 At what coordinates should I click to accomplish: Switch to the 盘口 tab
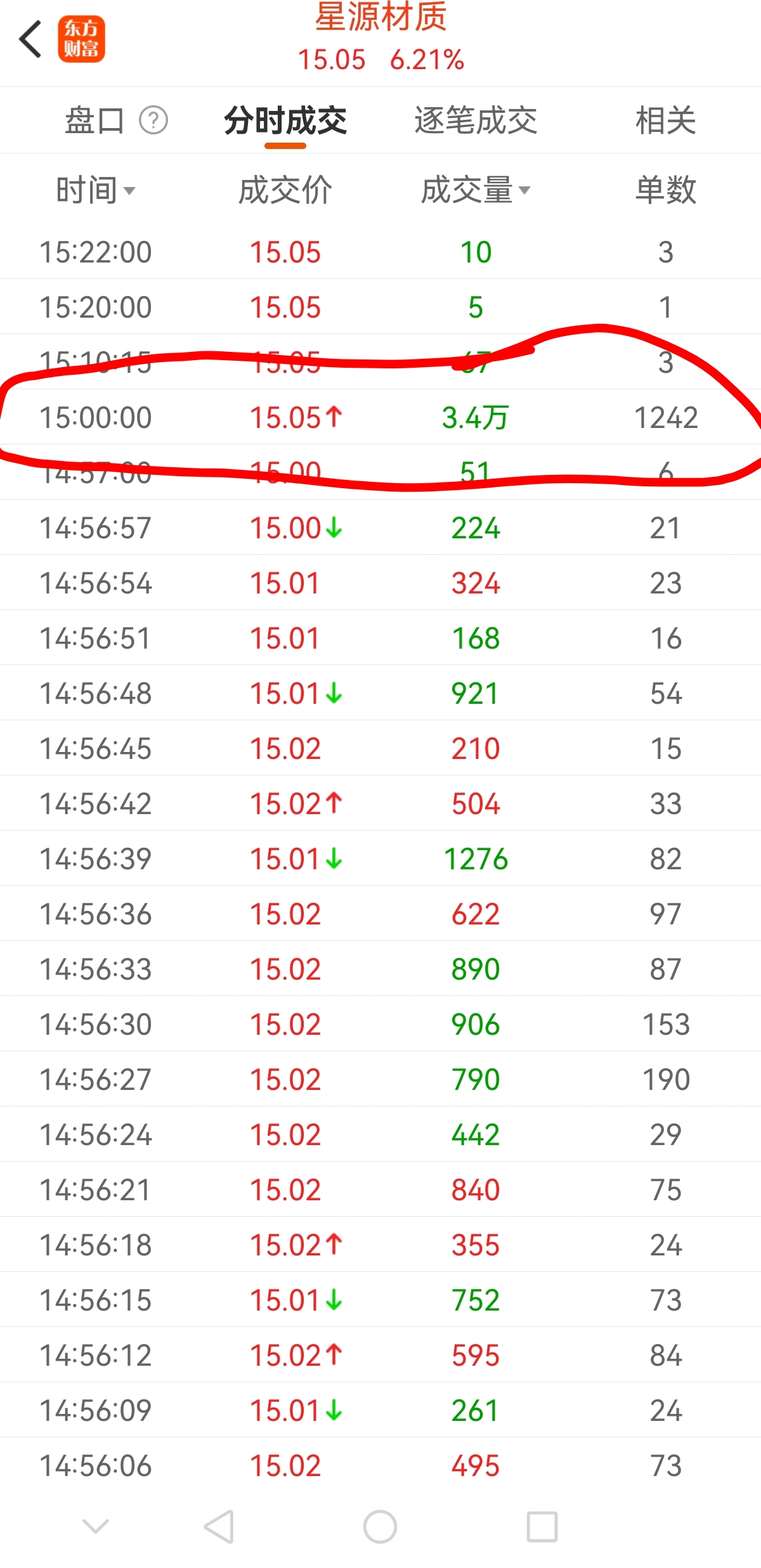pos(94,120)
